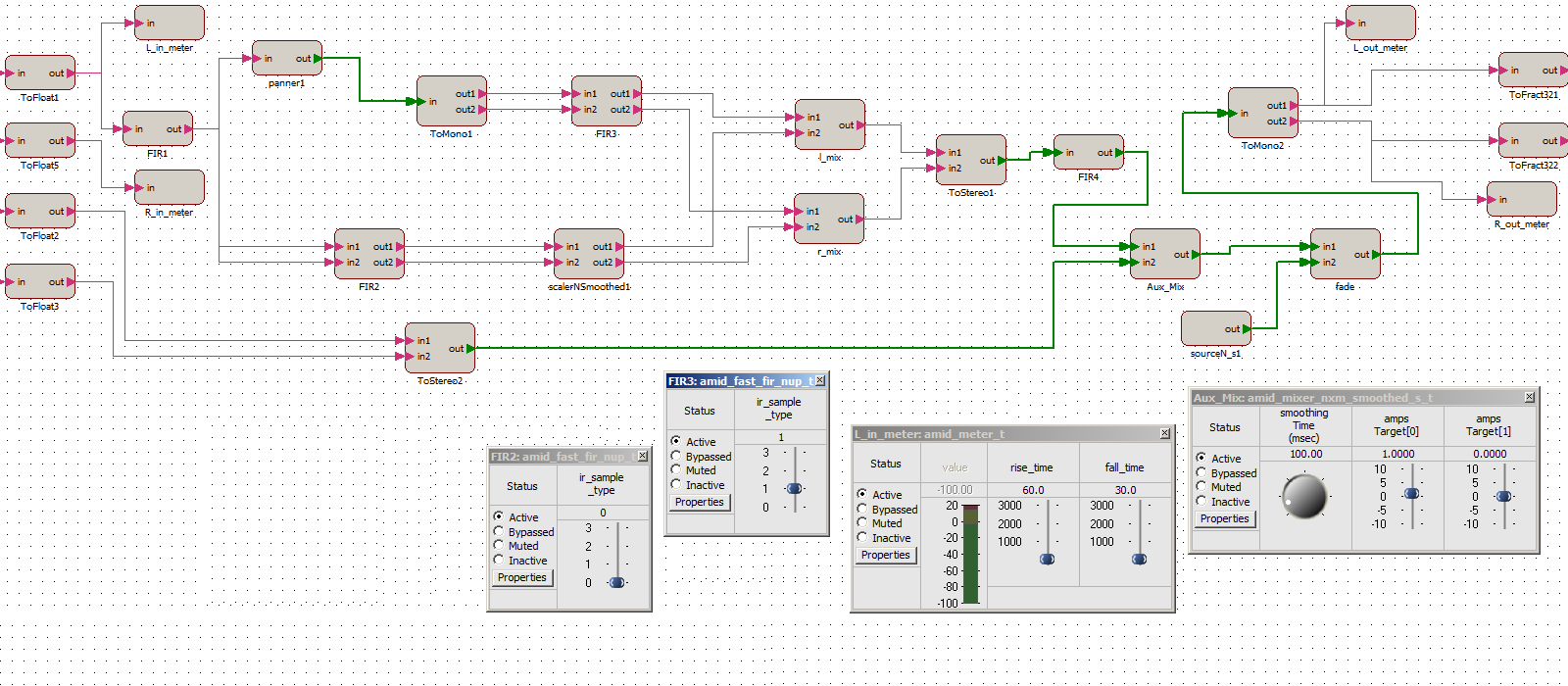Select the ToFloat3 input block
Screen dimensions: 1568x686
tap(40, 282)
